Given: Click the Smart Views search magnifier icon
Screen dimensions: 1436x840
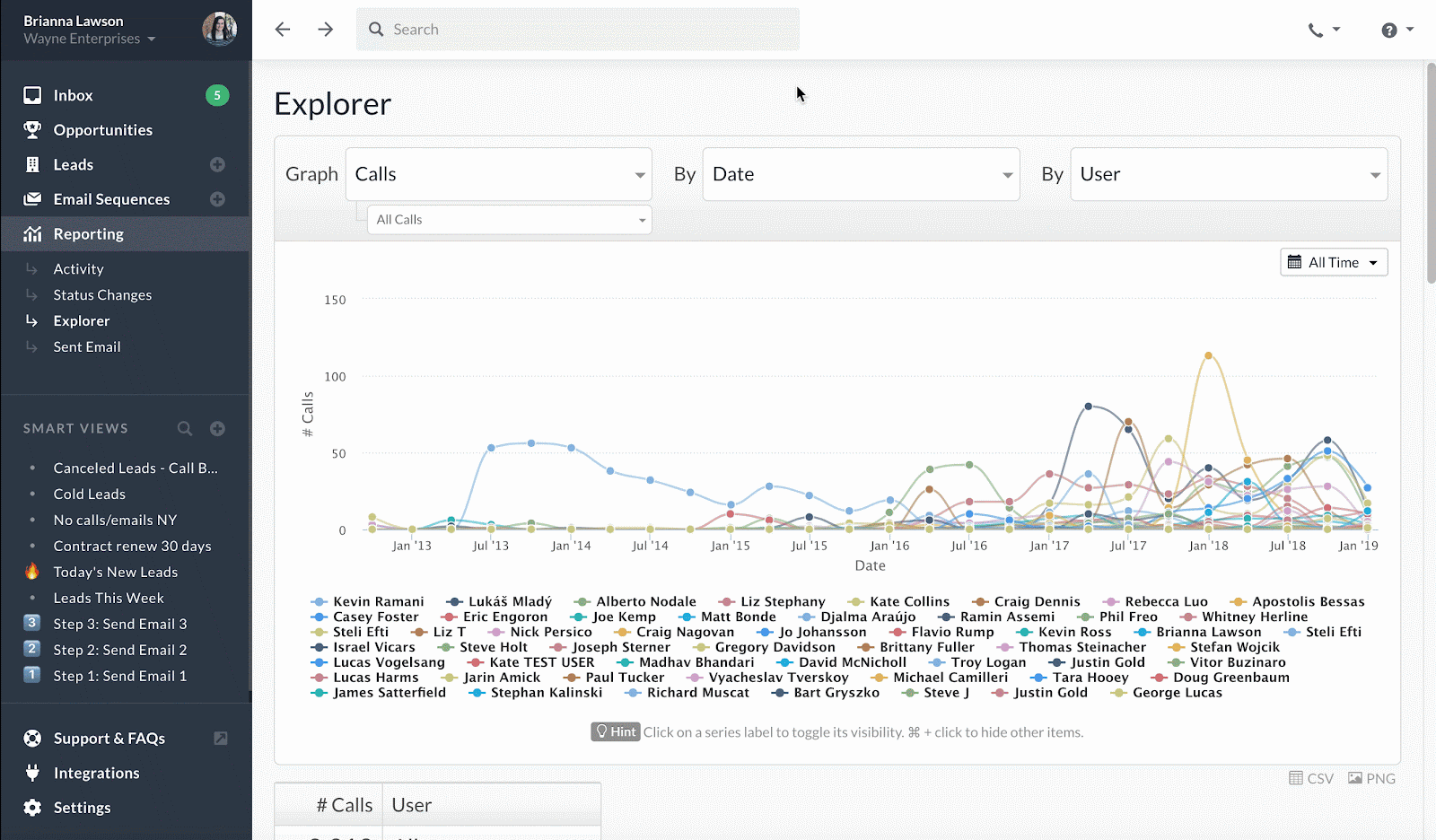Looking at the screenshot, I should click(185, 428).
